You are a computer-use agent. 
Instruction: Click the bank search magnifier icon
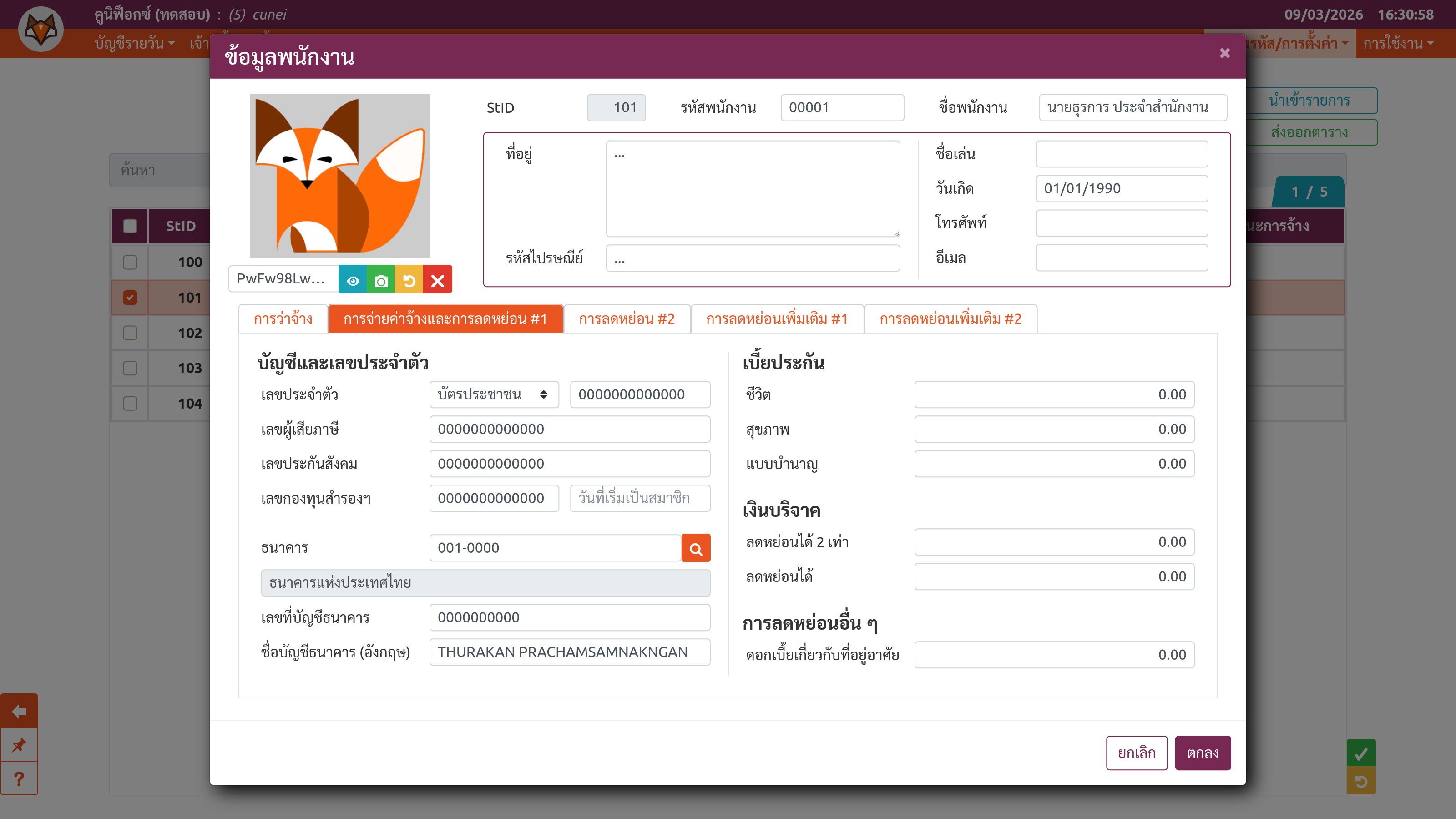click(695, 548)
